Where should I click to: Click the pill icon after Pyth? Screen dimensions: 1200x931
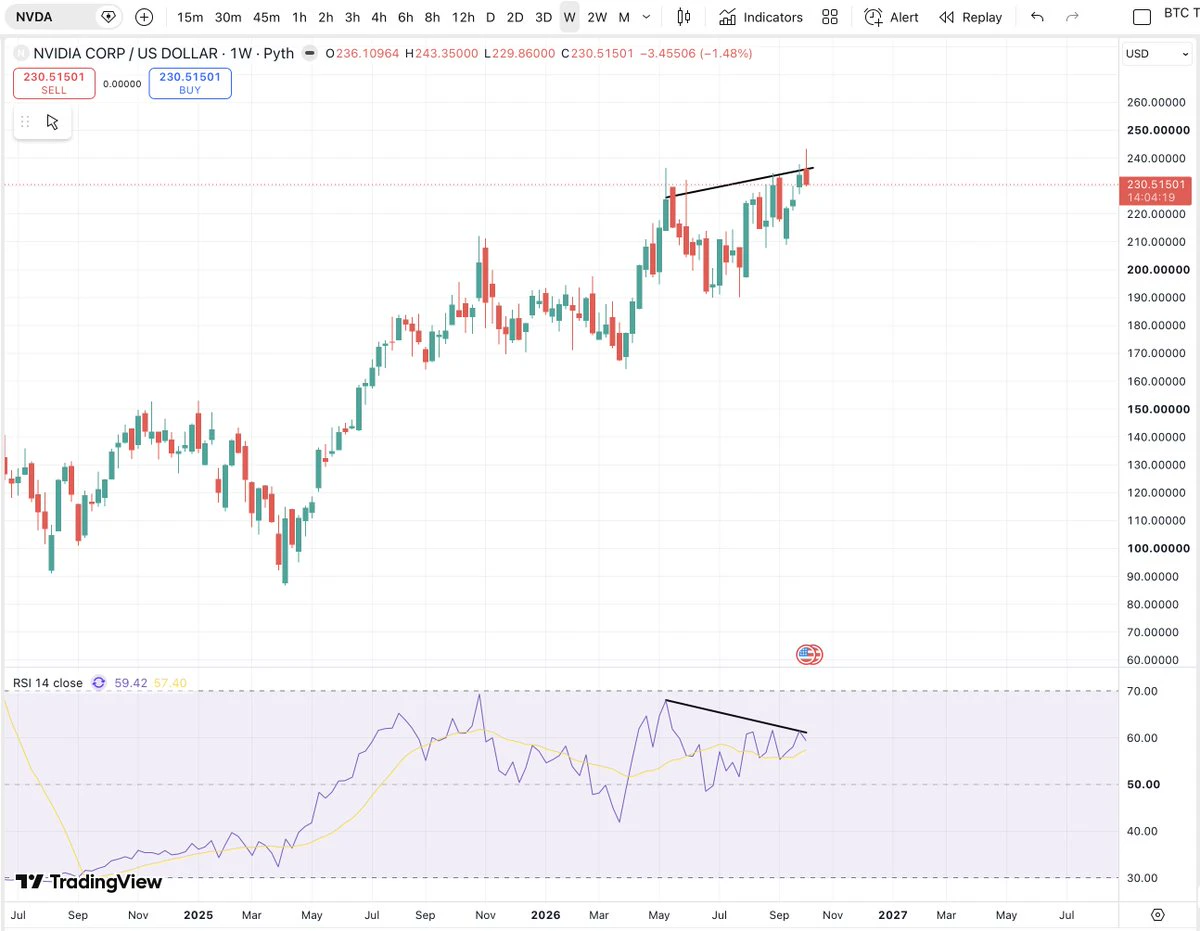(x=310, y=53)
